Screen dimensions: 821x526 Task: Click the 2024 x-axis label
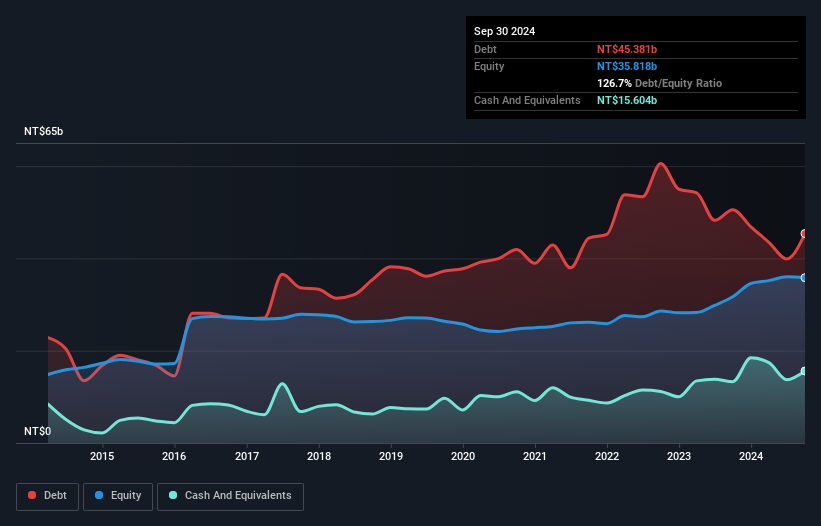[751, 456]
